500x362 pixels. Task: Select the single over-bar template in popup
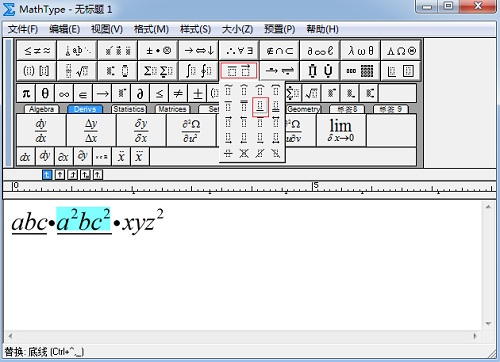228,106
